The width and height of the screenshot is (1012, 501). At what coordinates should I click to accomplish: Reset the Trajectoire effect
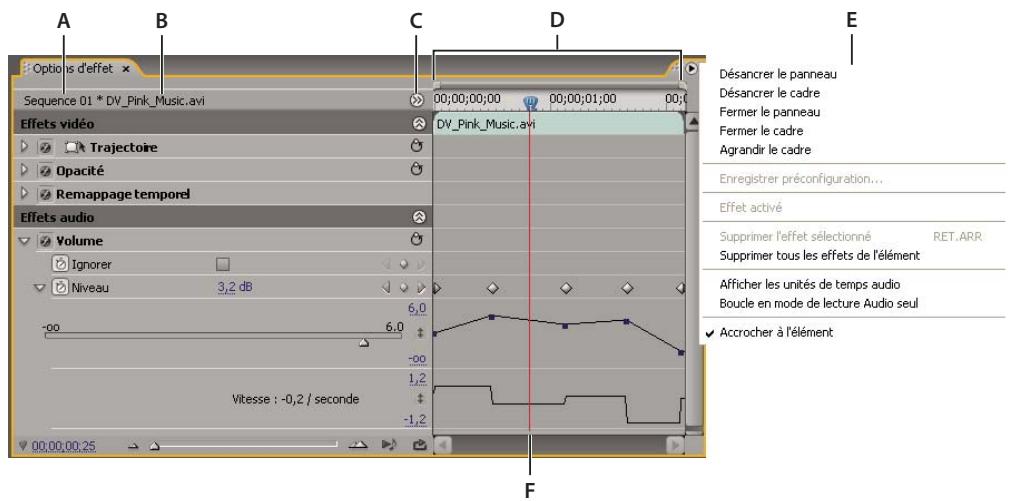[416, 147]
